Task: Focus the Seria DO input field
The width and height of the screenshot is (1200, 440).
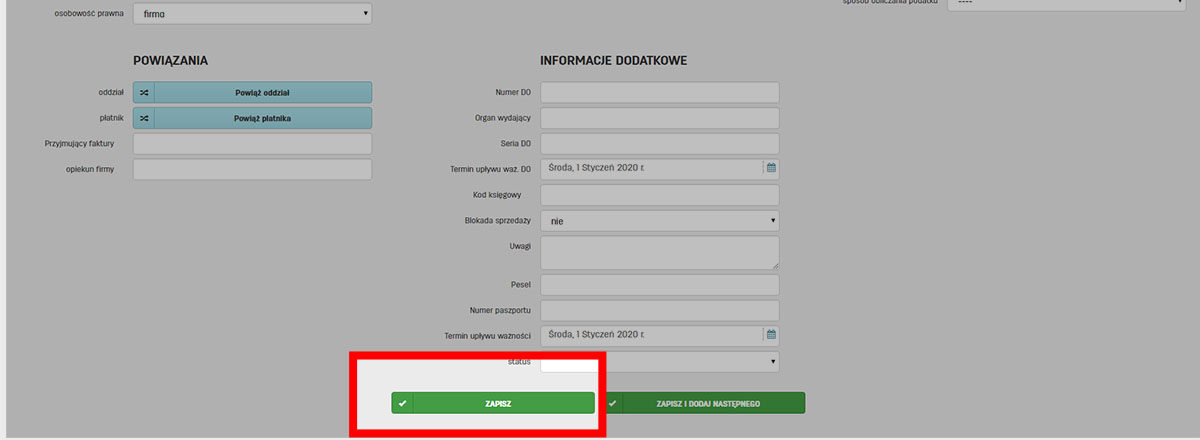Action: 660,143
